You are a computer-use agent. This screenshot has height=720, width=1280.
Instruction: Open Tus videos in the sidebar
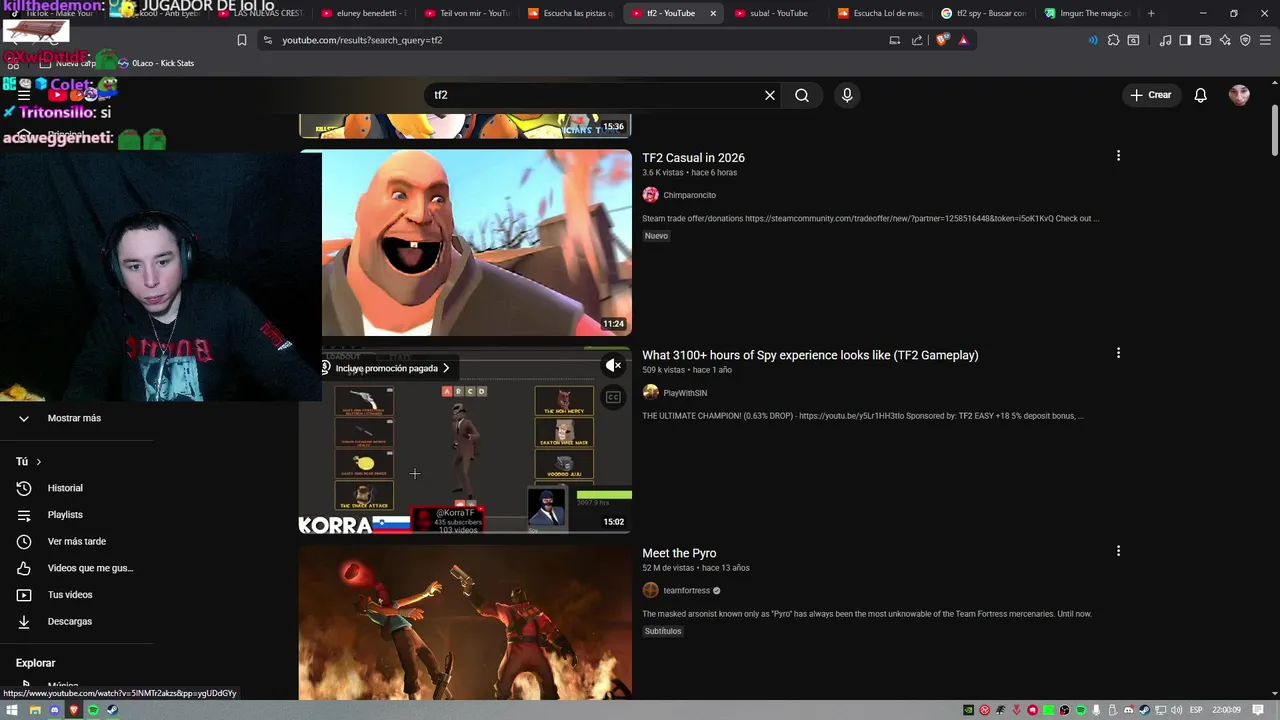(70, 595)
